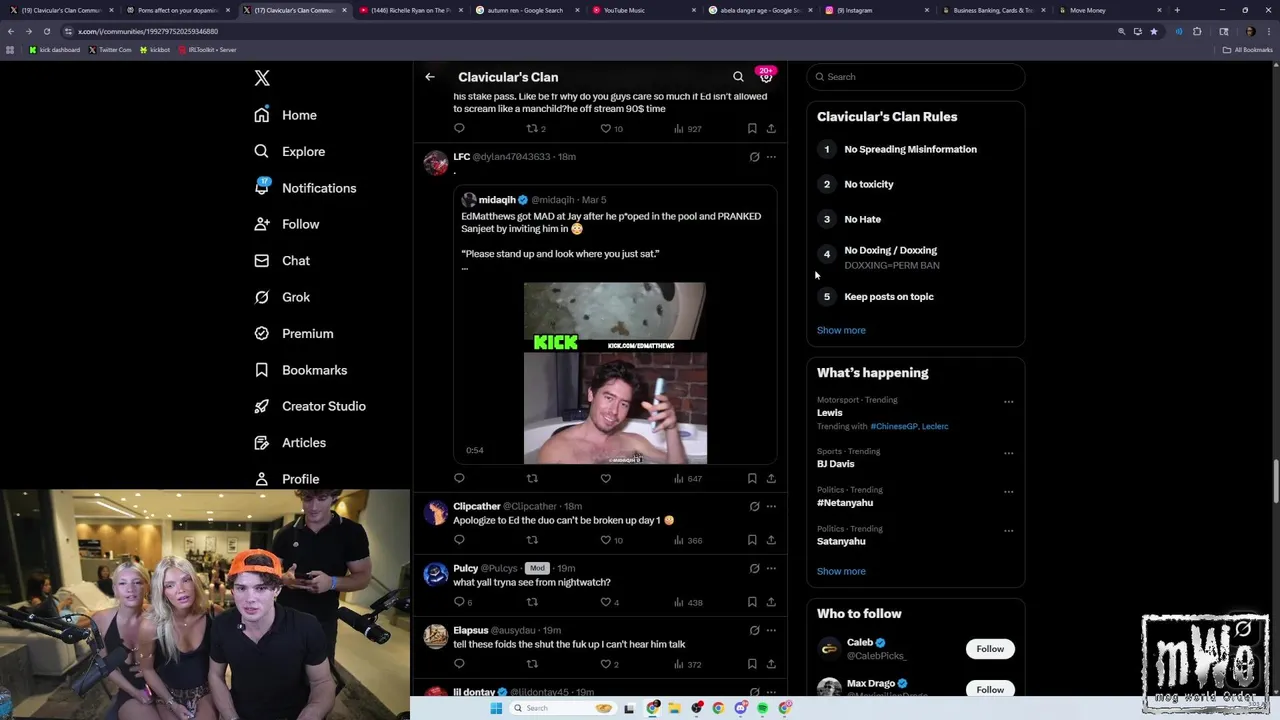The image size is (1280, 720).
Task: Open the Home page in X sidebar
Action: pyautogui.click(x=285, y=115)
